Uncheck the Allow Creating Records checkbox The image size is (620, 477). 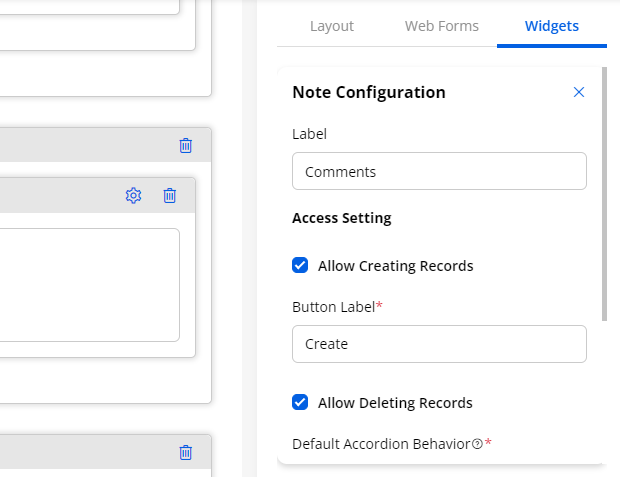(x=300, y=266)
